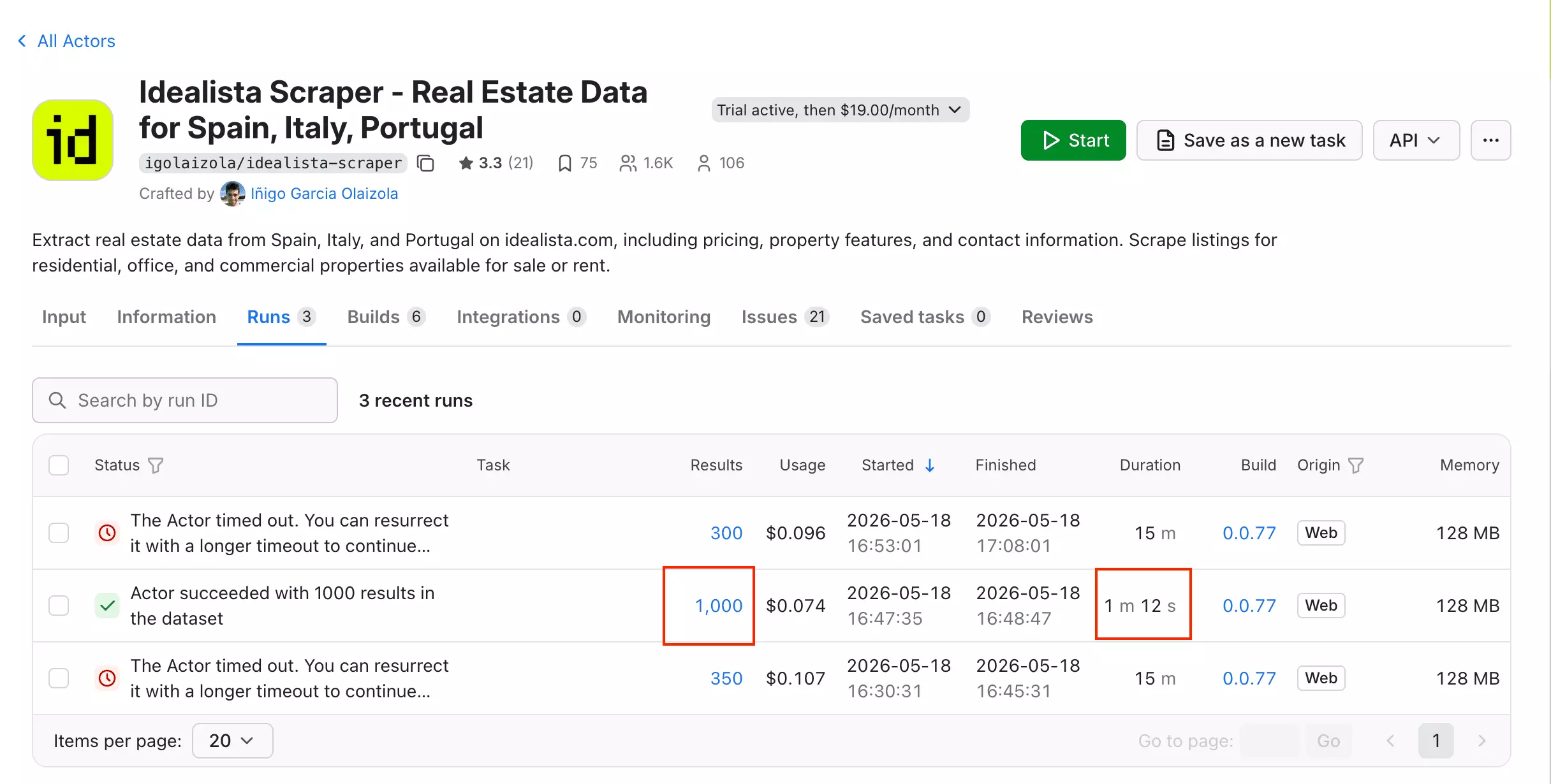This screenshot has width=1551, height=784.
Task: Go back to All Actors
Action: pyautogui.click(x=76, y=41)
